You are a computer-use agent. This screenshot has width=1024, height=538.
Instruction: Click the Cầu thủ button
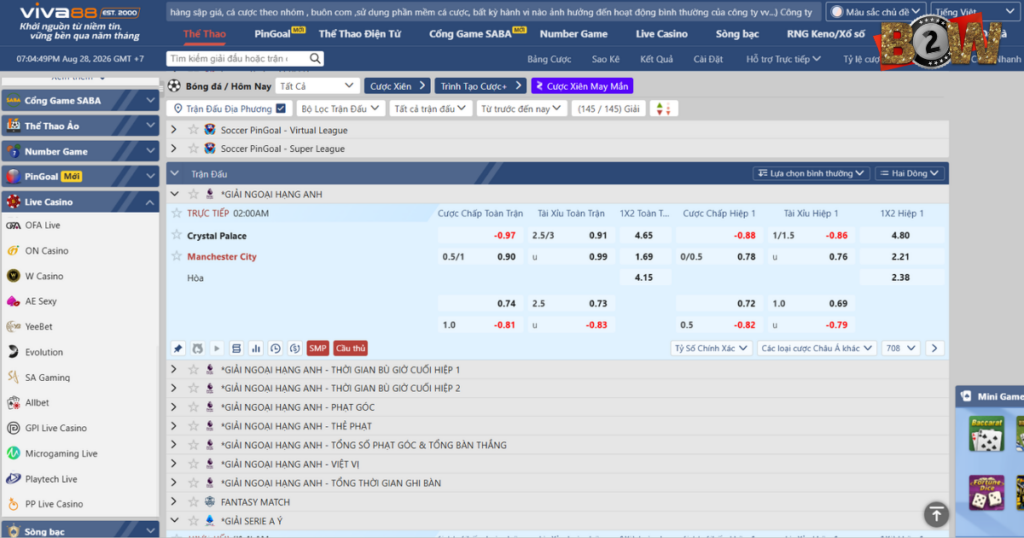(x=351, y=349)
